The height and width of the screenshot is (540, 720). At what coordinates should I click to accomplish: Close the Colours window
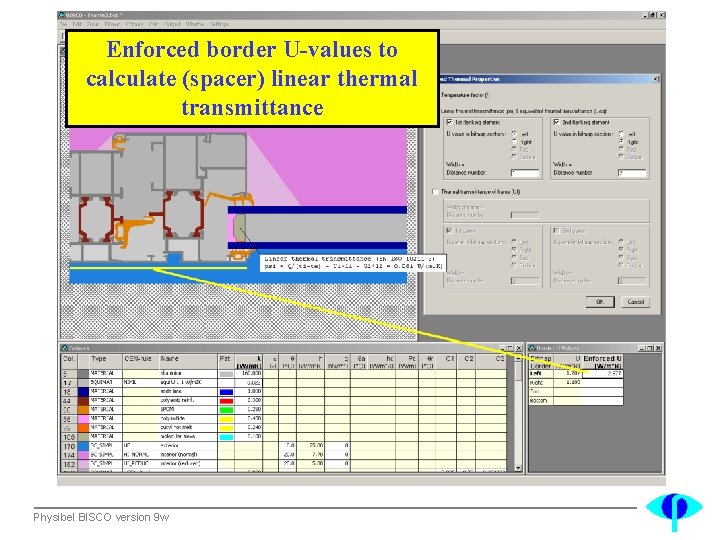coord(518,348)
